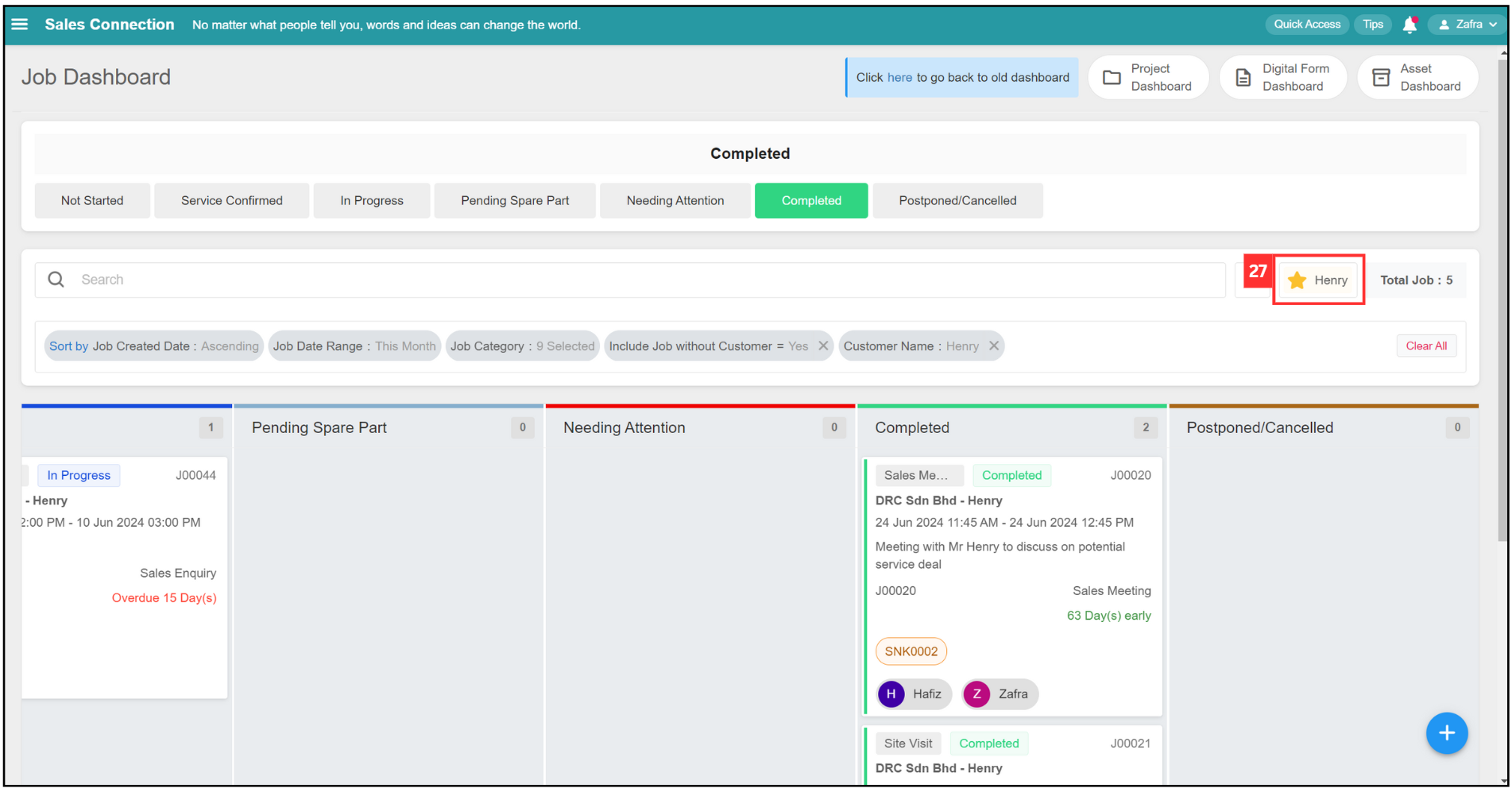
Task: Click the blue plus add job button
Action: click(x=1446, y=733)
